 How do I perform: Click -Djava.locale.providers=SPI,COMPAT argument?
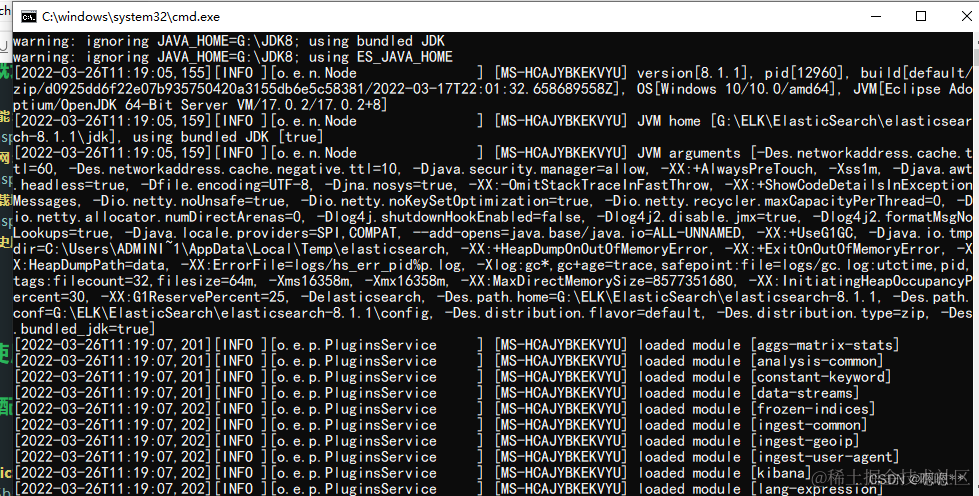coord(257,233)
